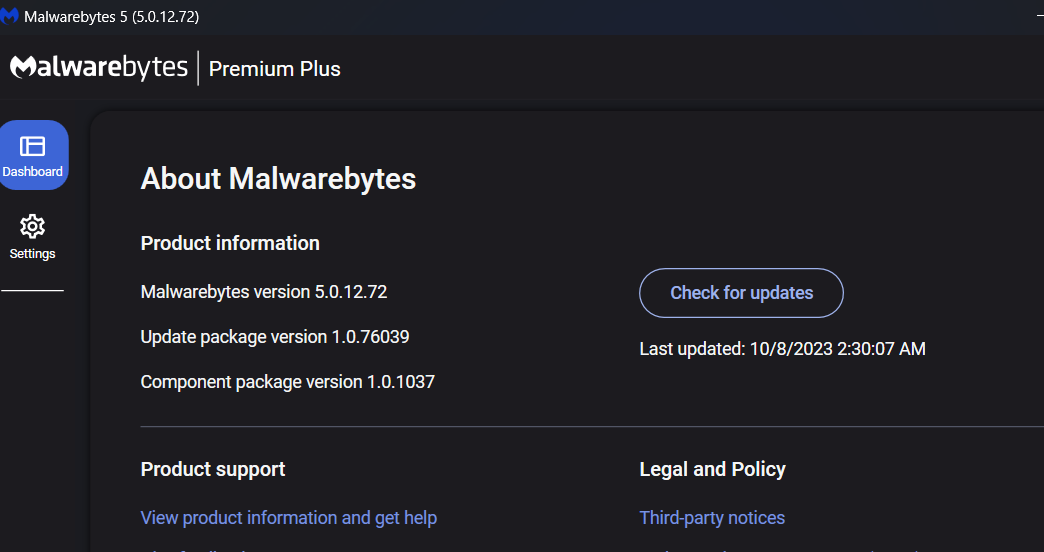The height and width of the screenshot is (552, 1044).
Task: Click the Last updated 10/8/2023 timestamp
Action: [x=782, y=349]
